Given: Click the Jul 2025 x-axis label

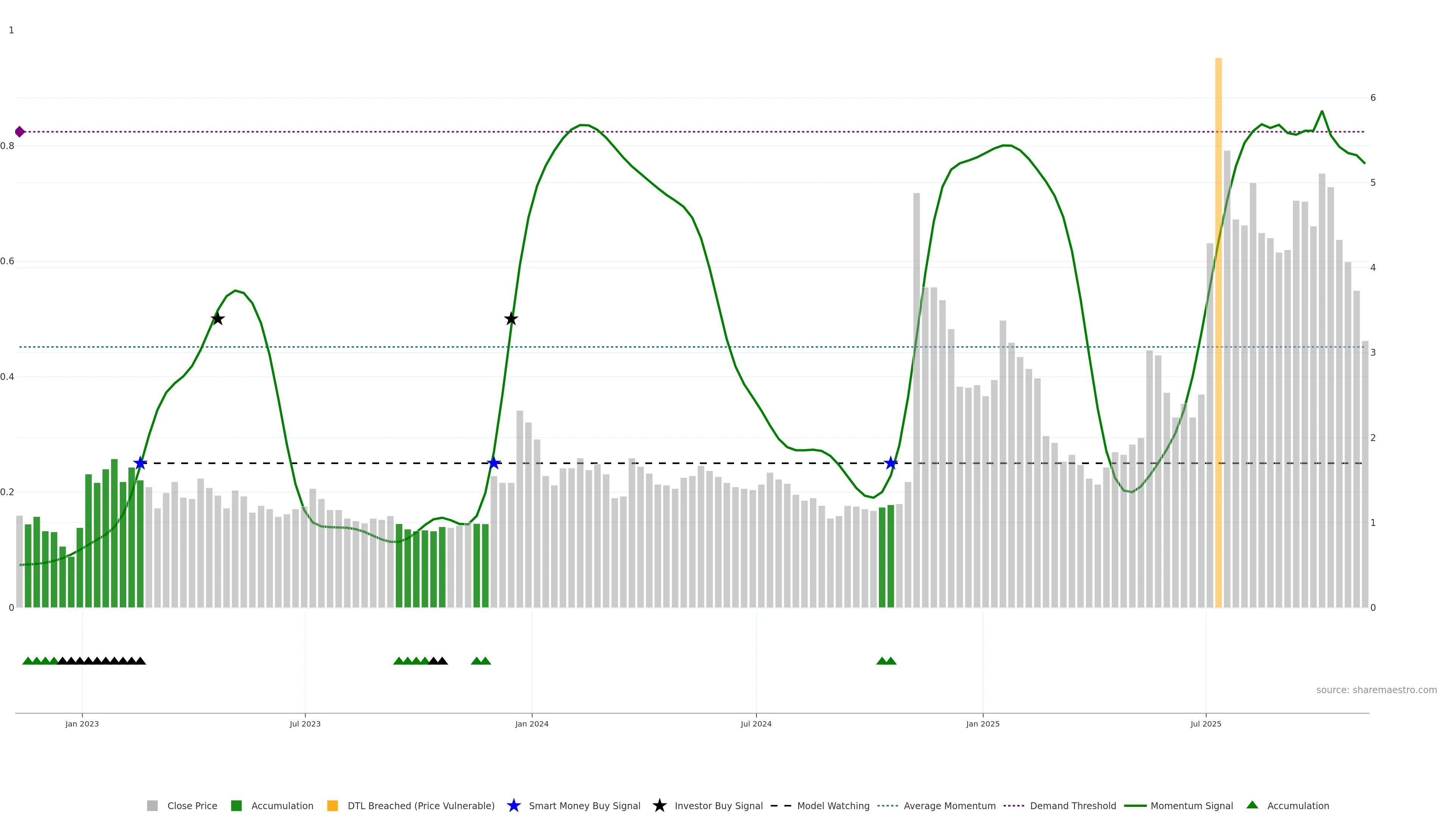Looking at the screenshot, I should click(x=1206, y=724).
